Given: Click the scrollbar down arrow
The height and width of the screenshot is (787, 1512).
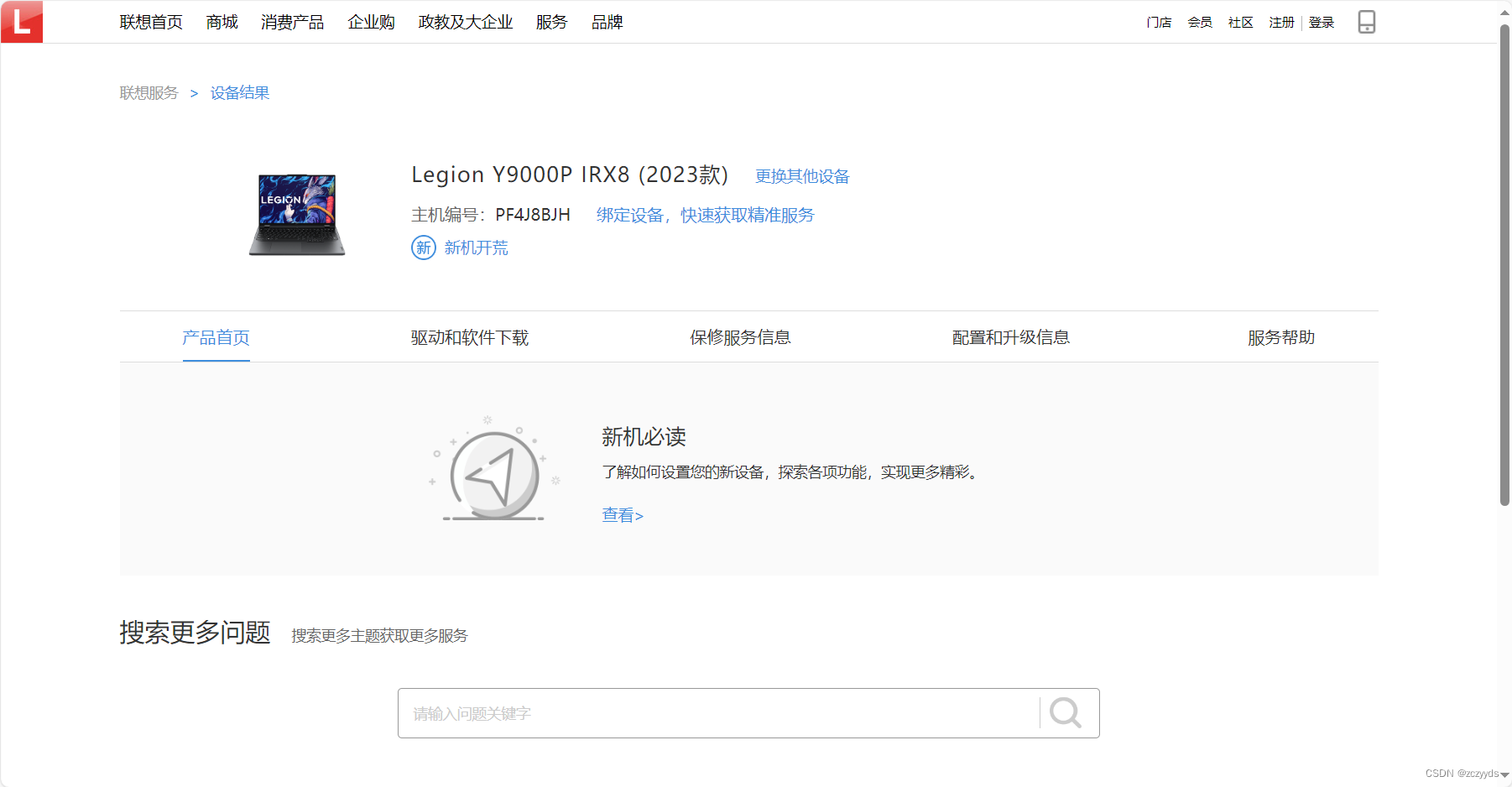Looking at the screenshot, I should point(1505,775).
